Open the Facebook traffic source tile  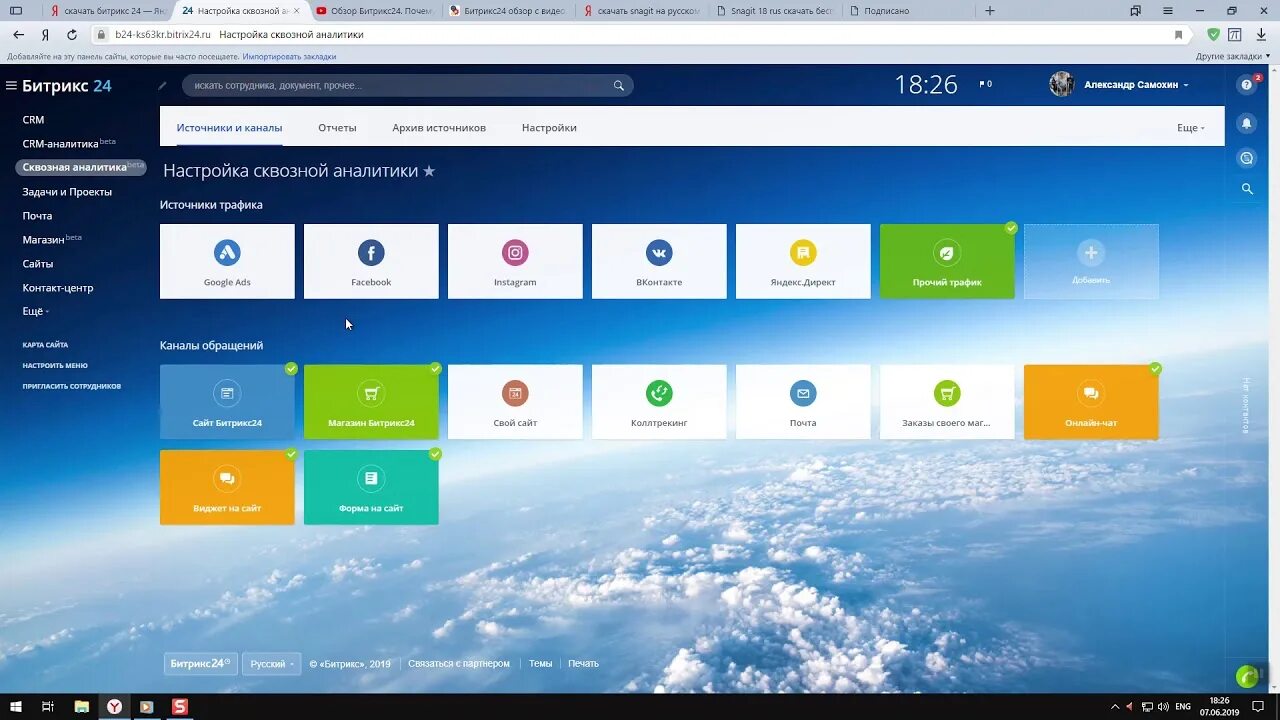point(371,261)
